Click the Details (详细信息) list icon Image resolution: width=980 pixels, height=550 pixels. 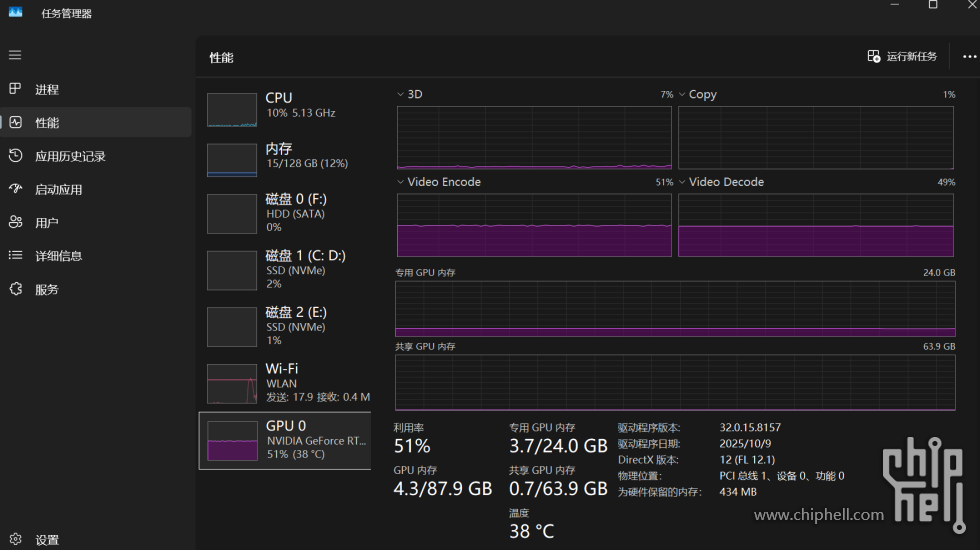point(15,256)
